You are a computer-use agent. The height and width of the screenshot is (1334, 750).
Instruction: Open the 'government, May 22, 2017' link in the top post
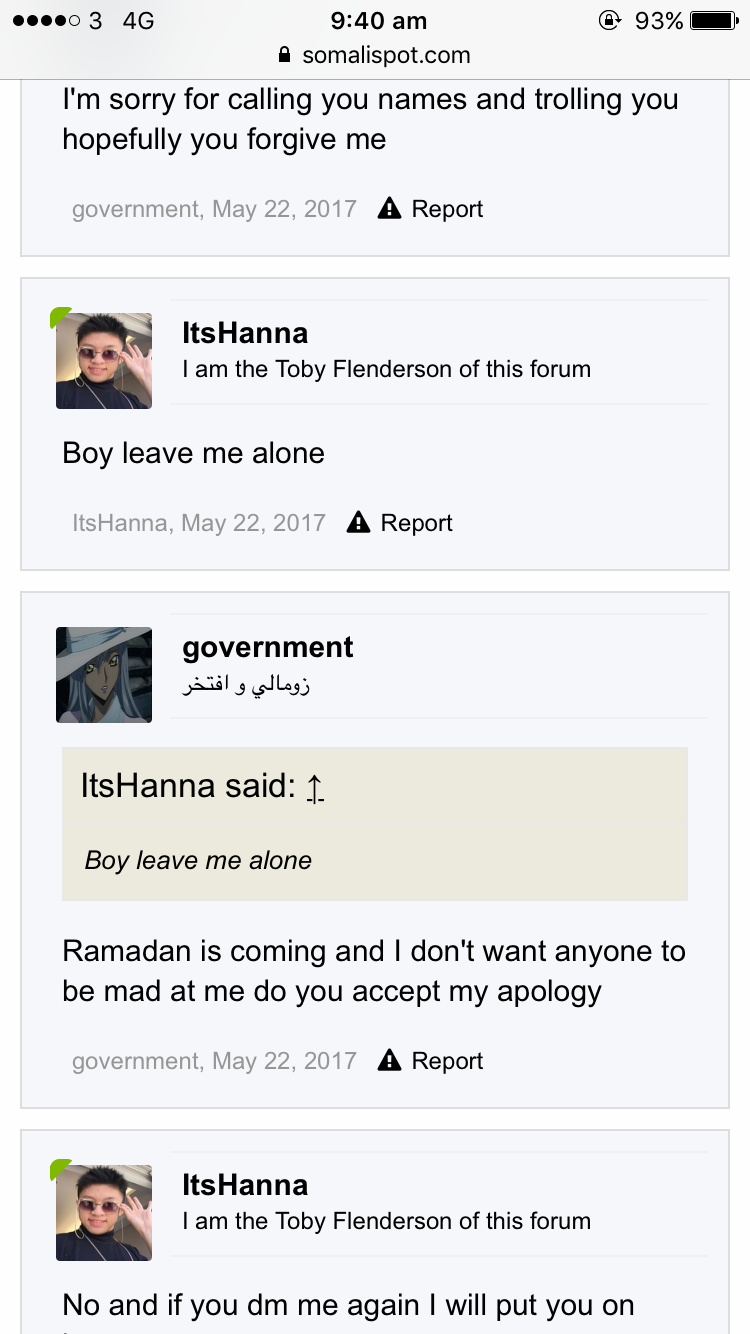coord(214,208)
